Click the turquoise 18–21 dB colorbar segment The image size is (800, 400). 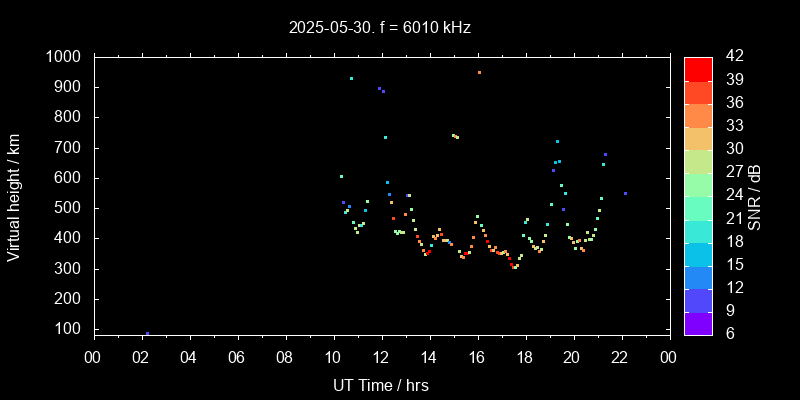tap(698, 230)
